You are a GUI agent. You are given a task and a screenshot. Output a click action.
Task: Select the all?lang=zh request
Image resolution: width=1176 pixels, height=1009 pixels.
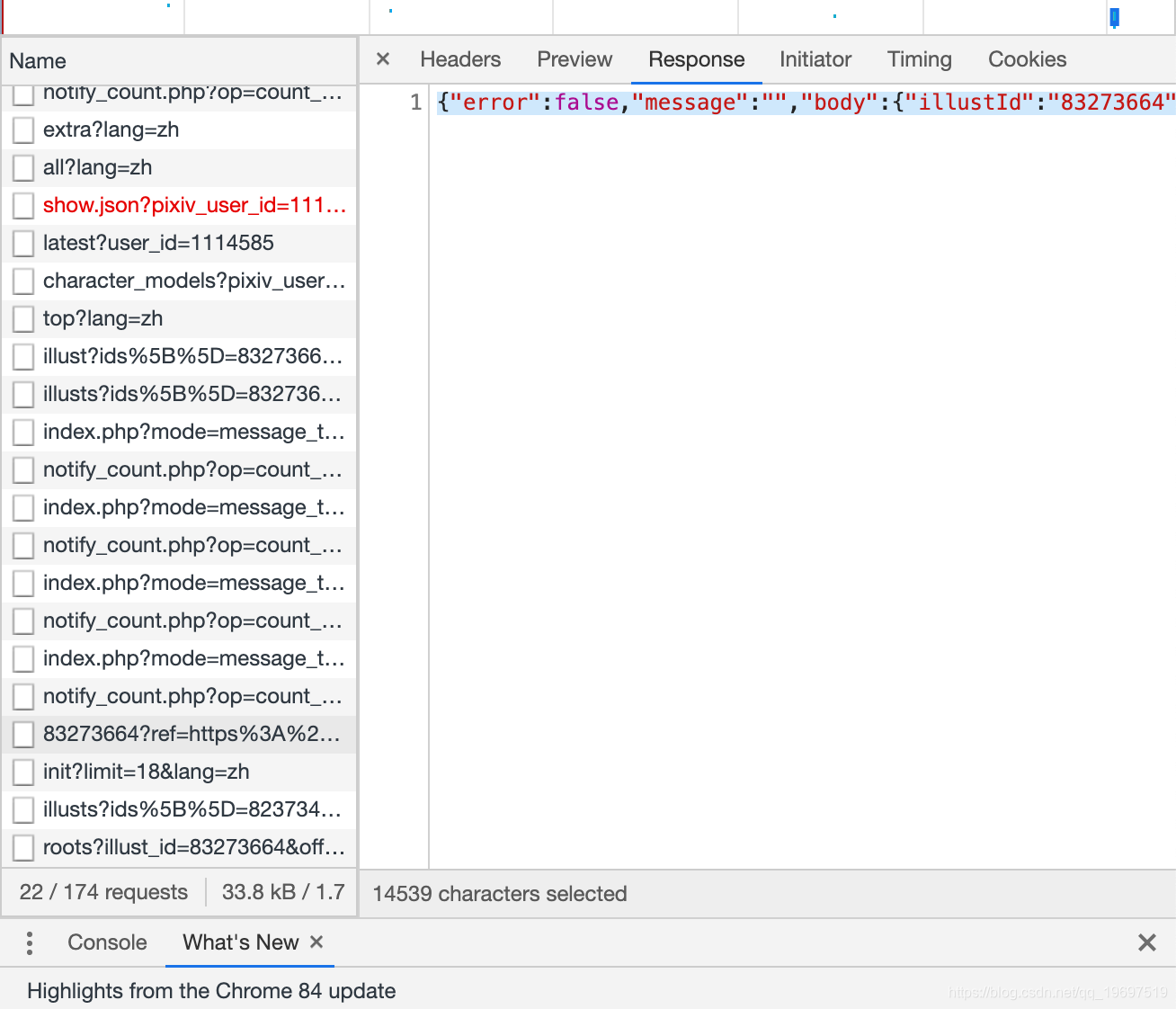[180, 167]
